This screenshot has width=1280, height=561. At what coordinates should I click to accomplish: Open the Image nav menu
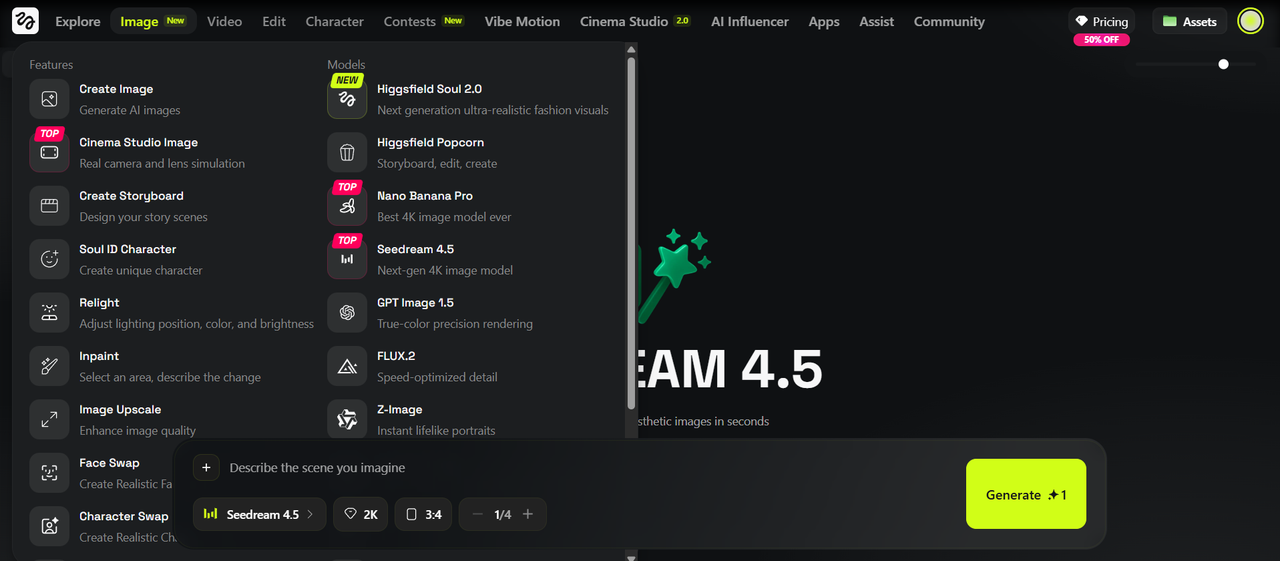pyautogui.click(x=153, y=21)
